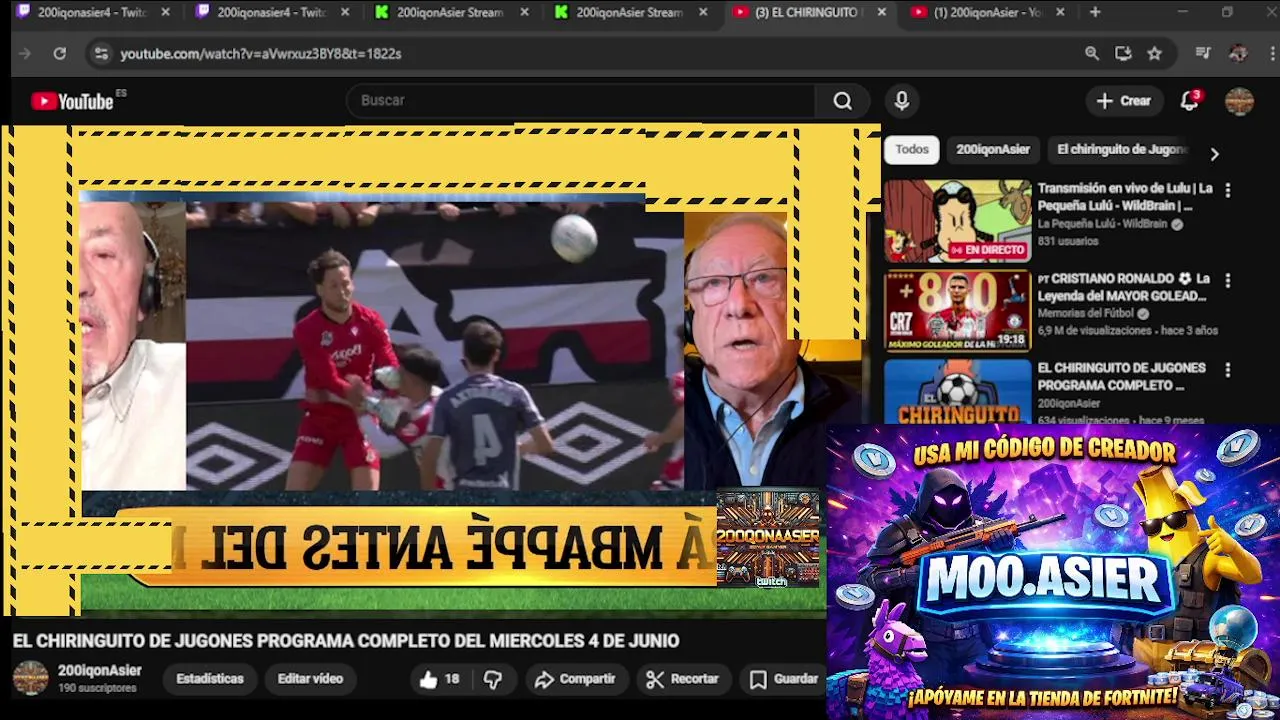The width and height of the screenshot is (1280, 720).
Task: Start voice search with the microphone icon
Action: point(902,101)
